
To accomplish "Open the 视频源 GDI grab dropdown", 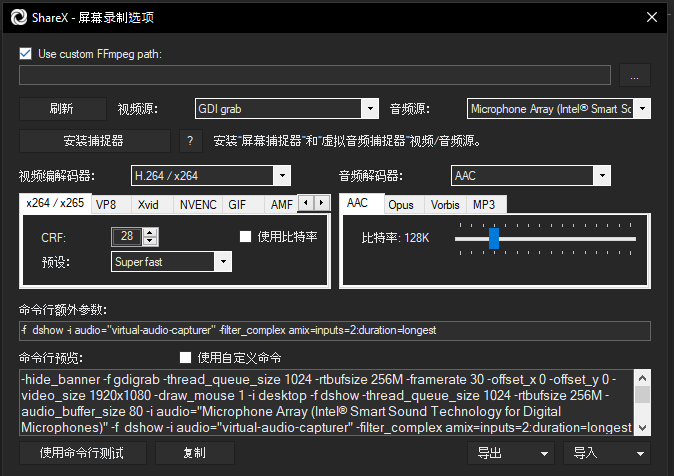I will pyautogui.click(x=287, y=109).
